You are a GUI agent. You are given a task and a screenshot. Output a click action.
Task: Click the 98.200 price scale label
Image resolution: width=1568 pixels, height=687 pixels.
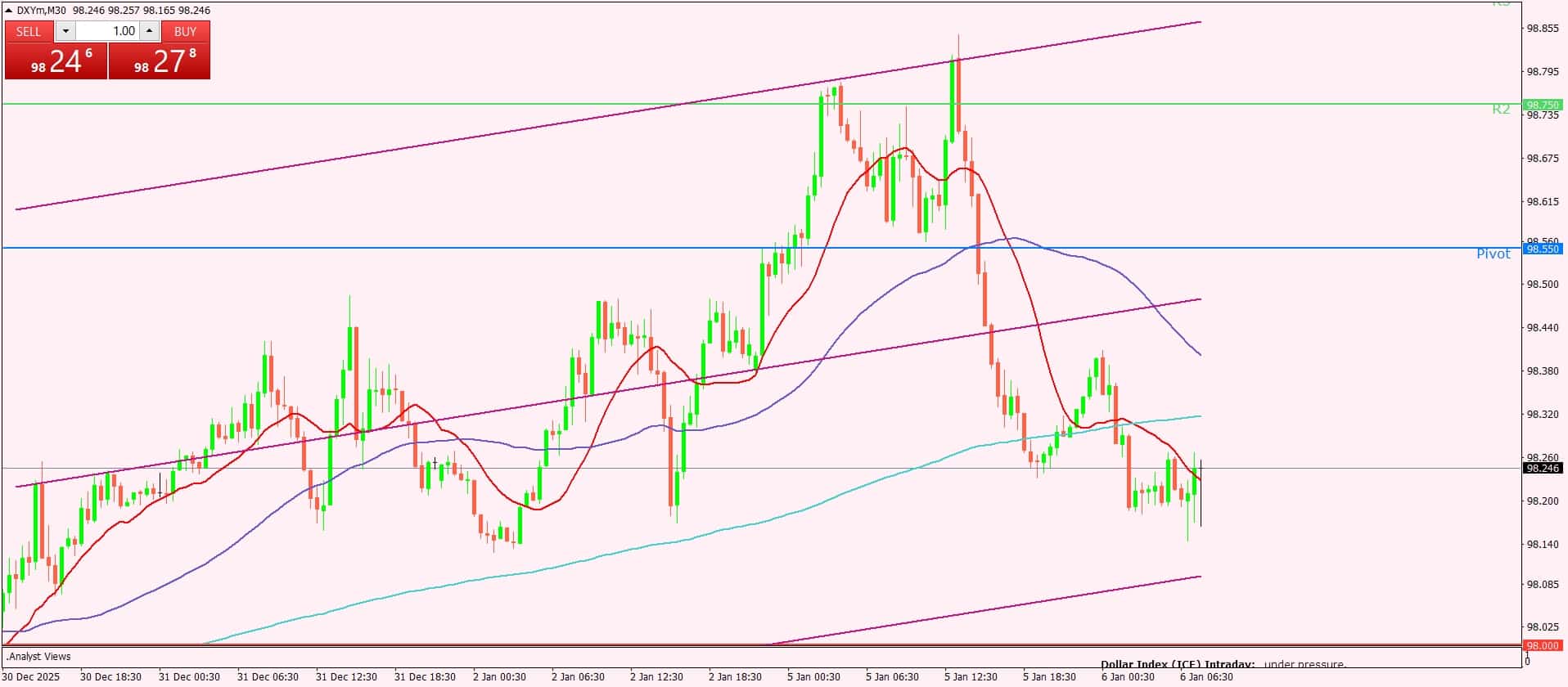[1543, 501]
